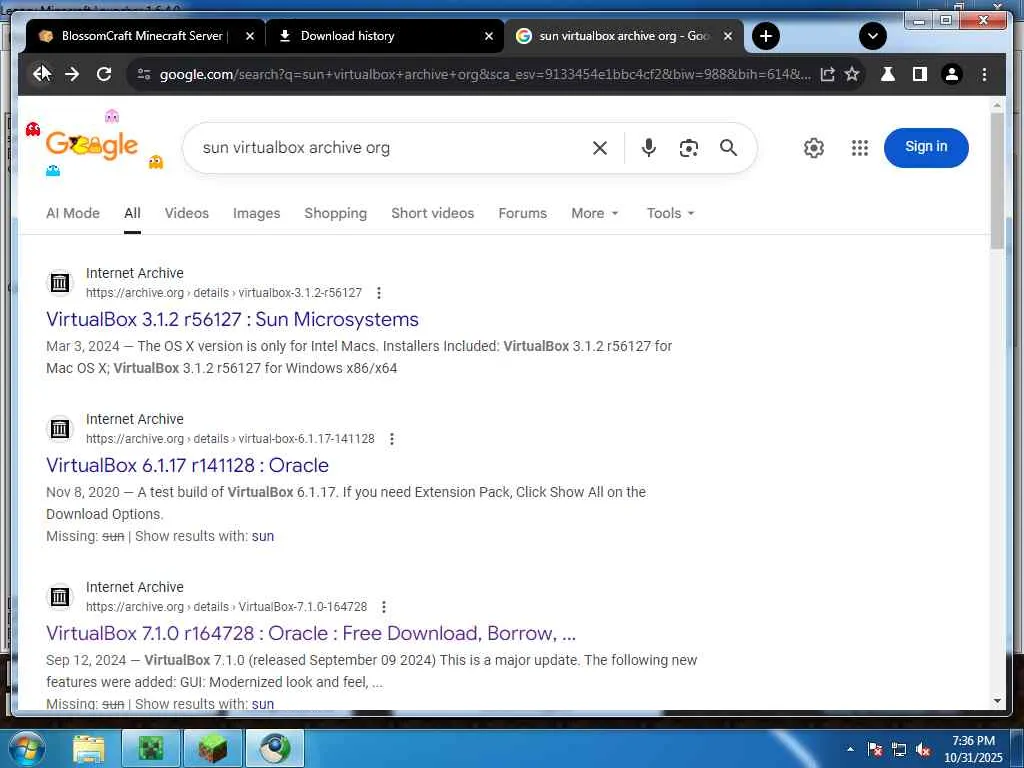Switch to Images results
Image resolution: width=1024 pixels, height=768 pixels.
pos(257,213)
